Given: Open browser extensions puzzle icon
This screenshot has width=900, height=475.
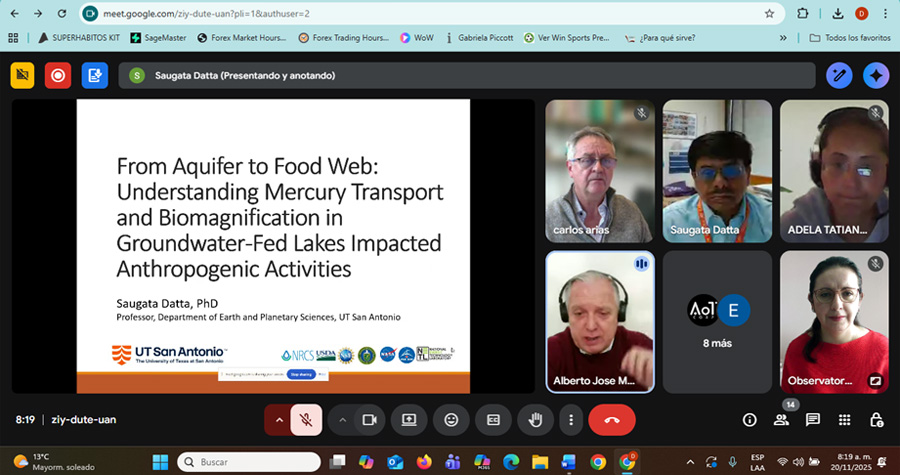Looking at the screenshot, I should point(802,14).
